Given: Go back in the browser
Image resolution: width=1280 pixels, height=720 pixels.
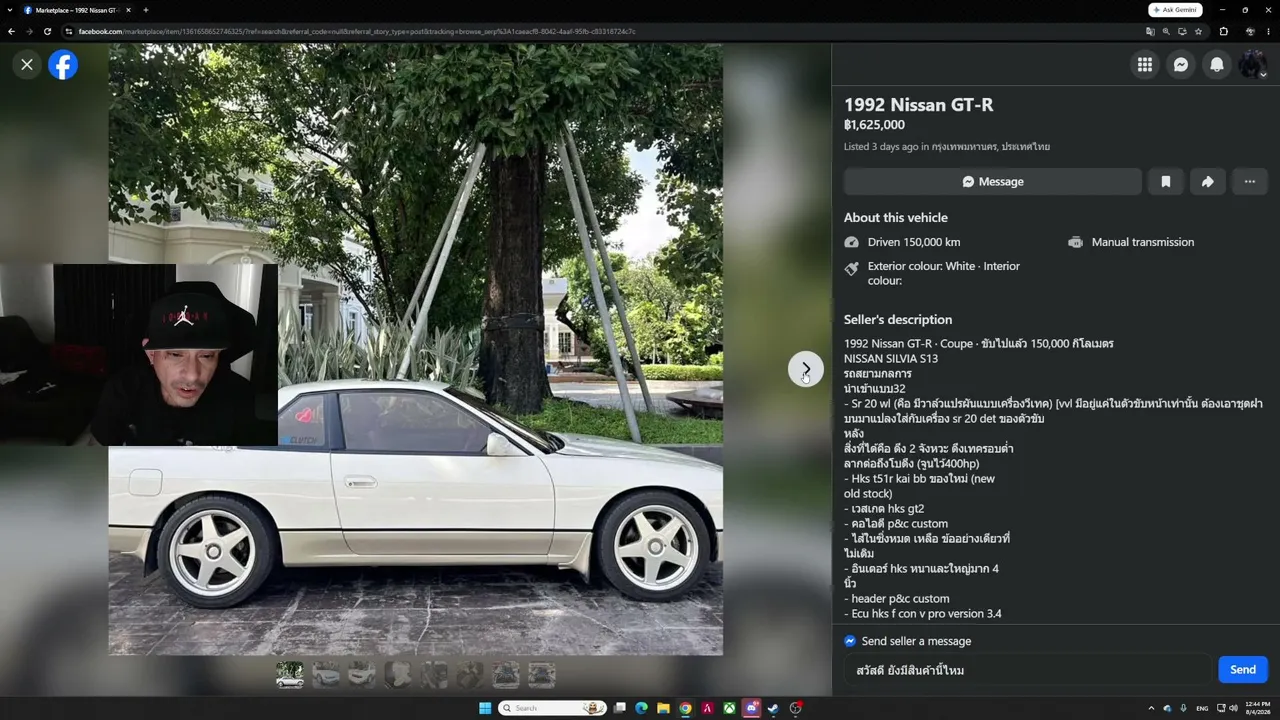Looking at the screenshot, I should click(x=11, y=31).
